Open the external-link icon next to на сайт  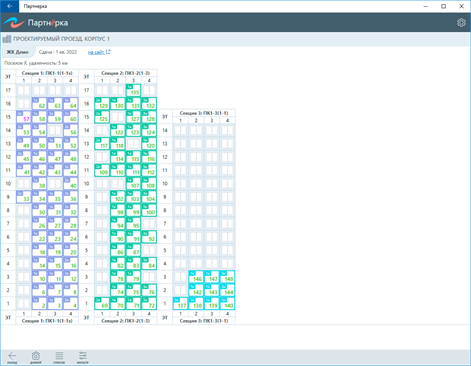pyautogui.click(x=108, y=52)
